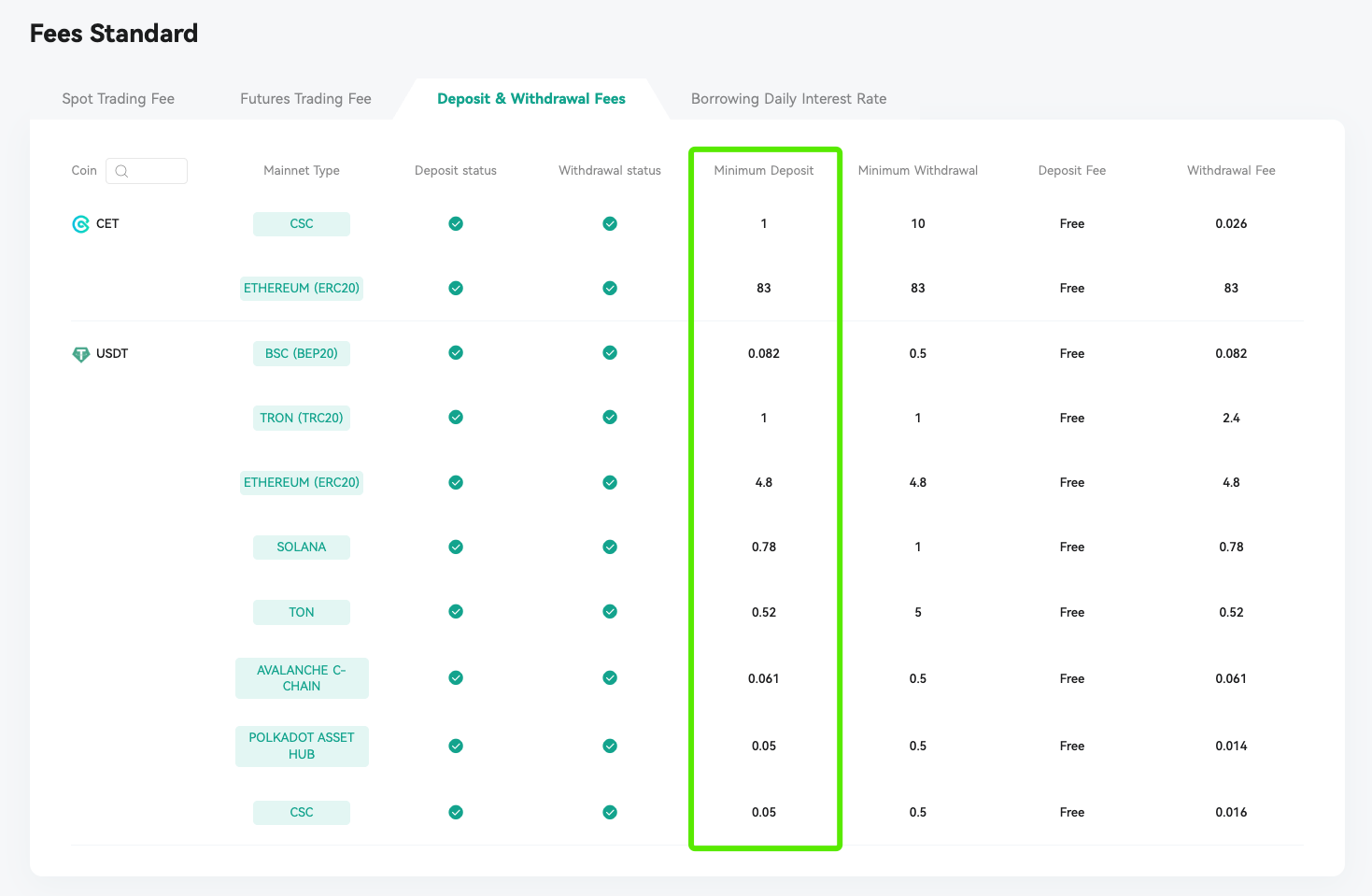Click the Deposit Fee column header

tap(1072, 171)
